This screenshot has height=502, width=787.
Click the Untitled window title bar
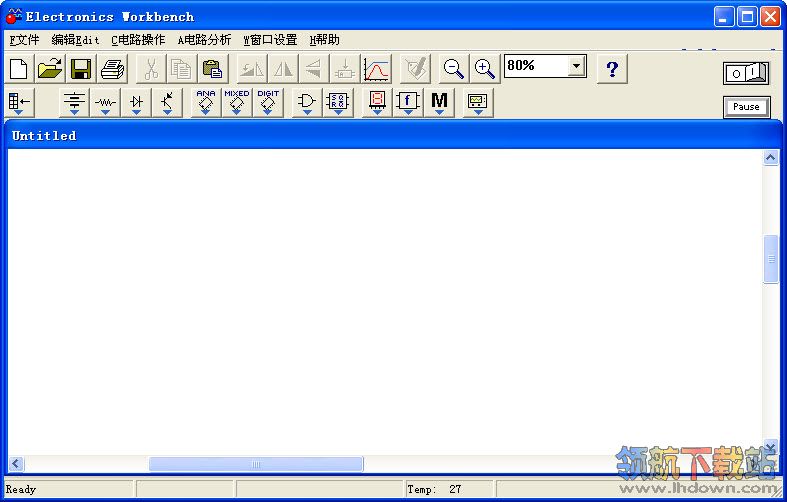[x=393, y=136]
